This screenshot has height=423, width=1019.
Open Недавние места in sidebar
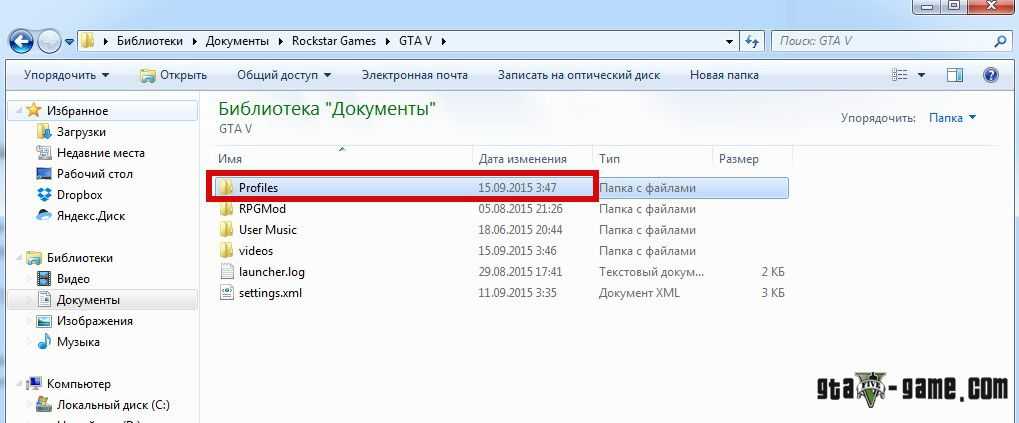[100, 153]
